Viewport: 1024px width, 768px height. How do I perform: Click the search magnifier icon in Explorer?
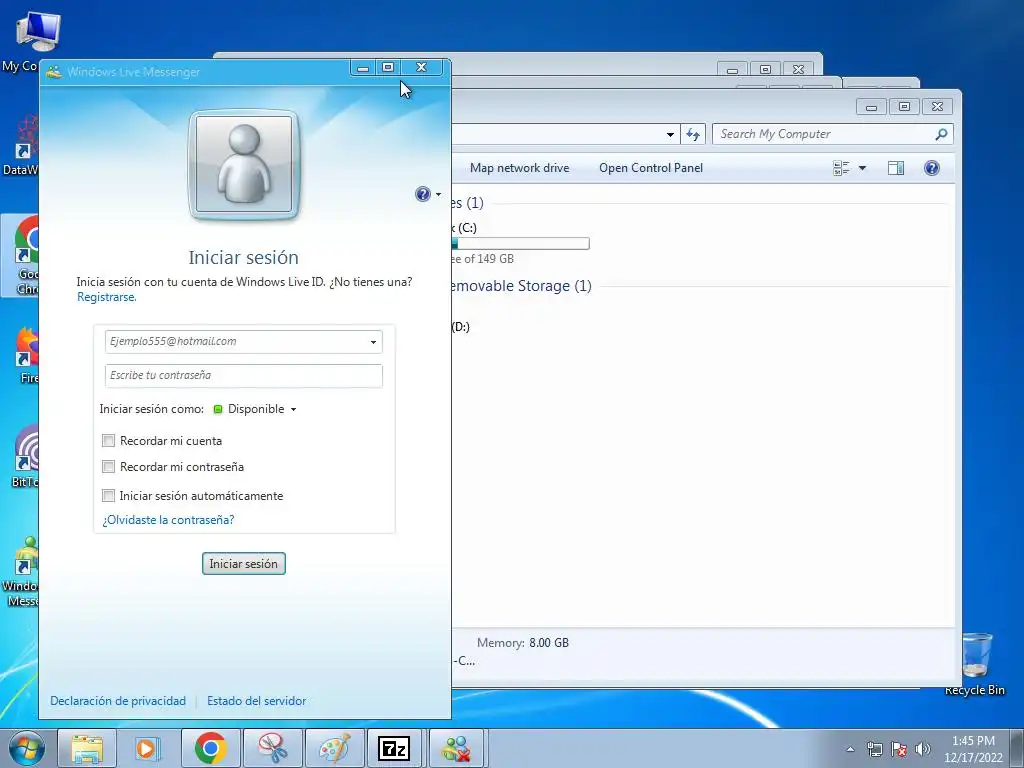(x=941, y=134)
